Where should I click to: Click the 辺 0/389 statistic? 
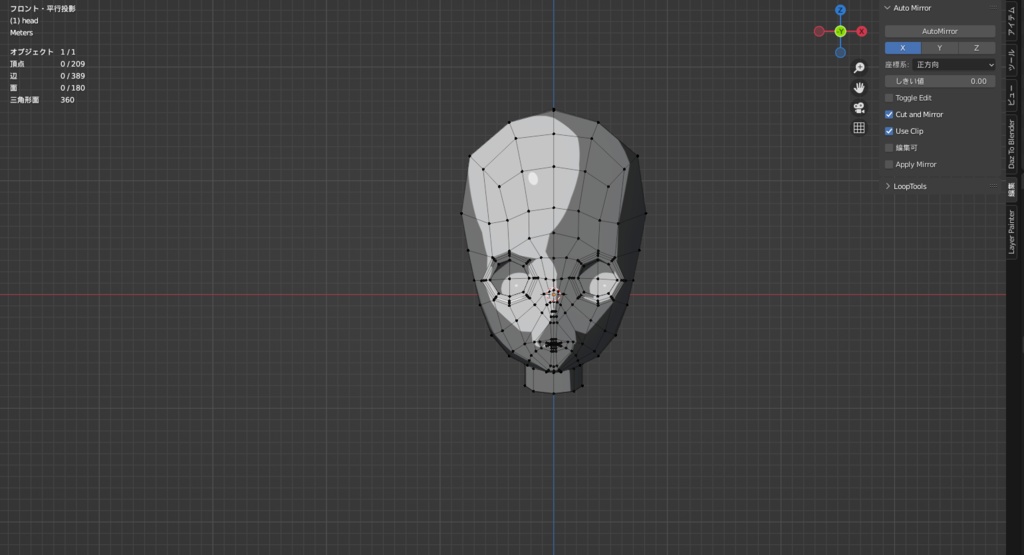pos(47,76)
